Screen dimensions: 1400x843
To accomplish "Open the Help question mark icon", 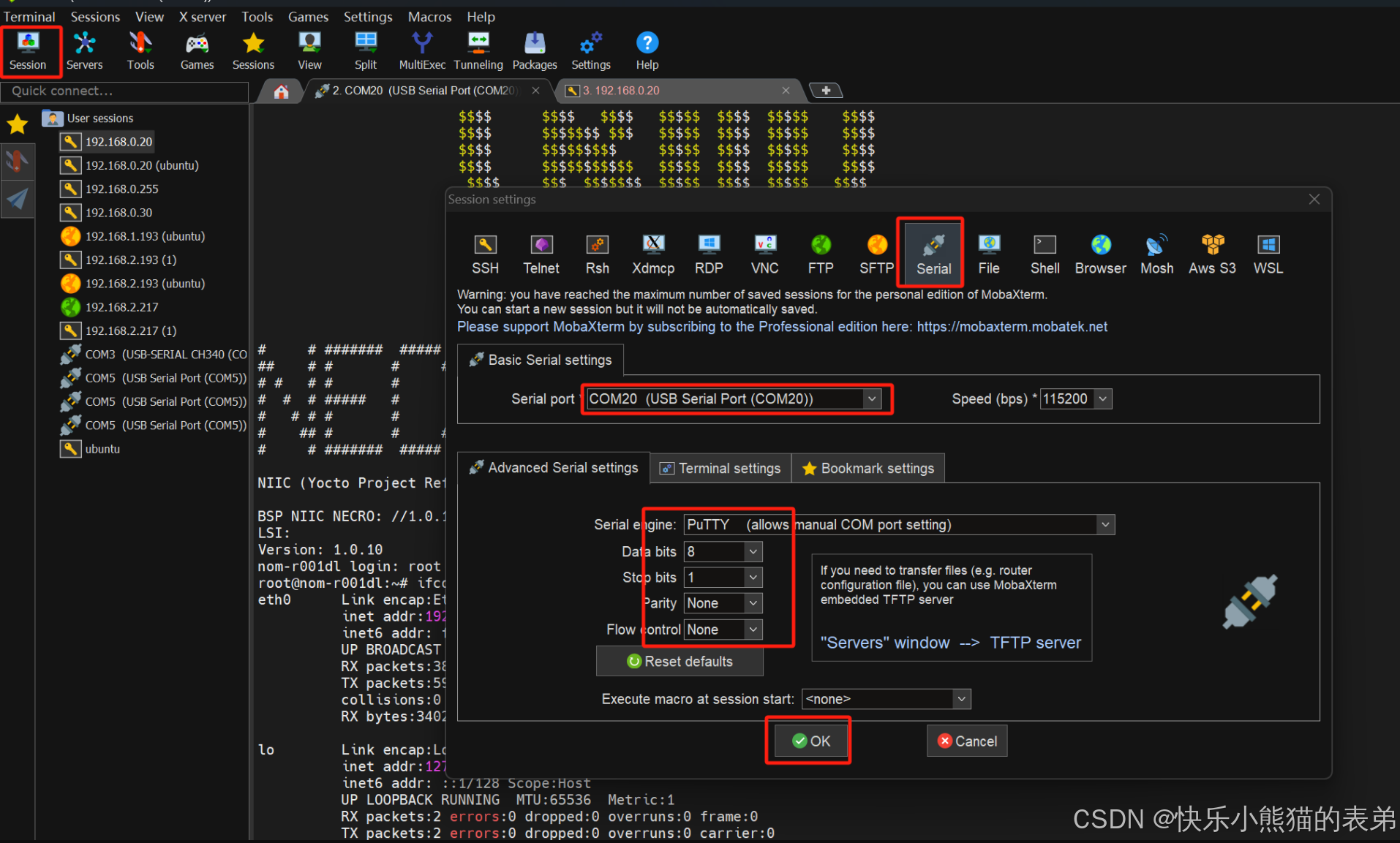I will [647, 51].
